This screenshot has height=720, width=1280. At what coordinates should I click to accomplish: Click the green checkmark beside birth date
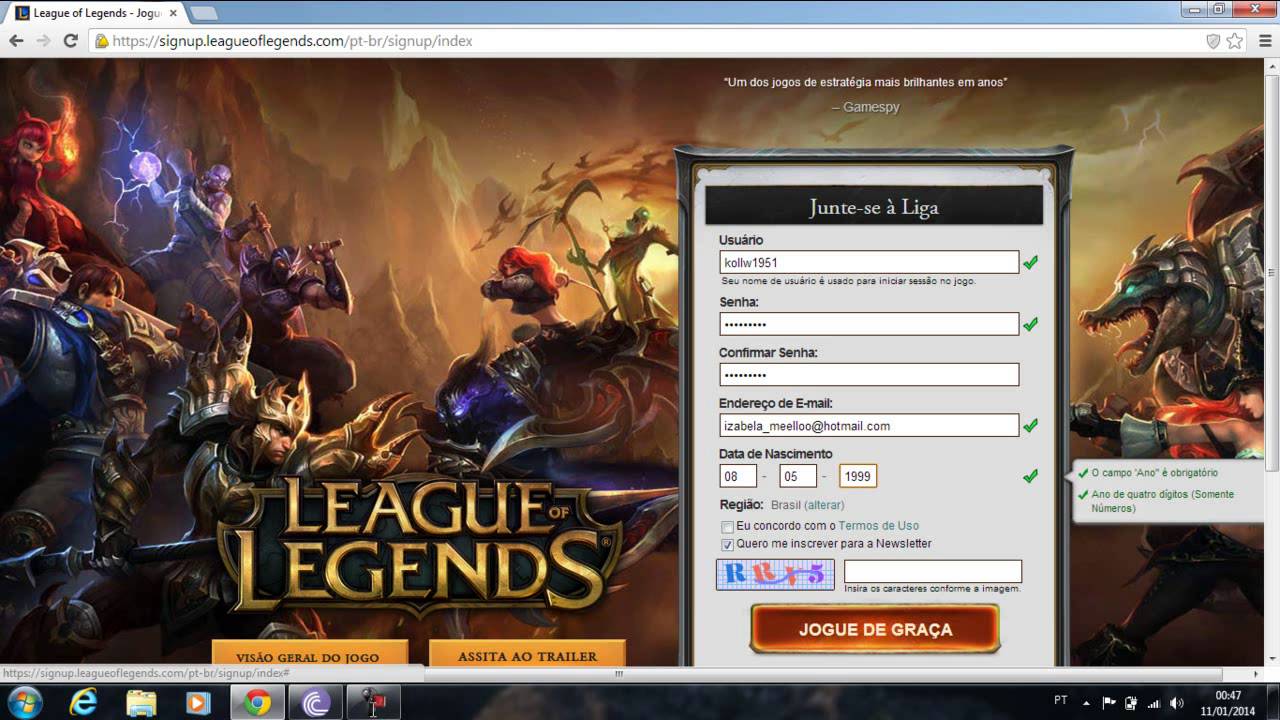click(1030, 477)
